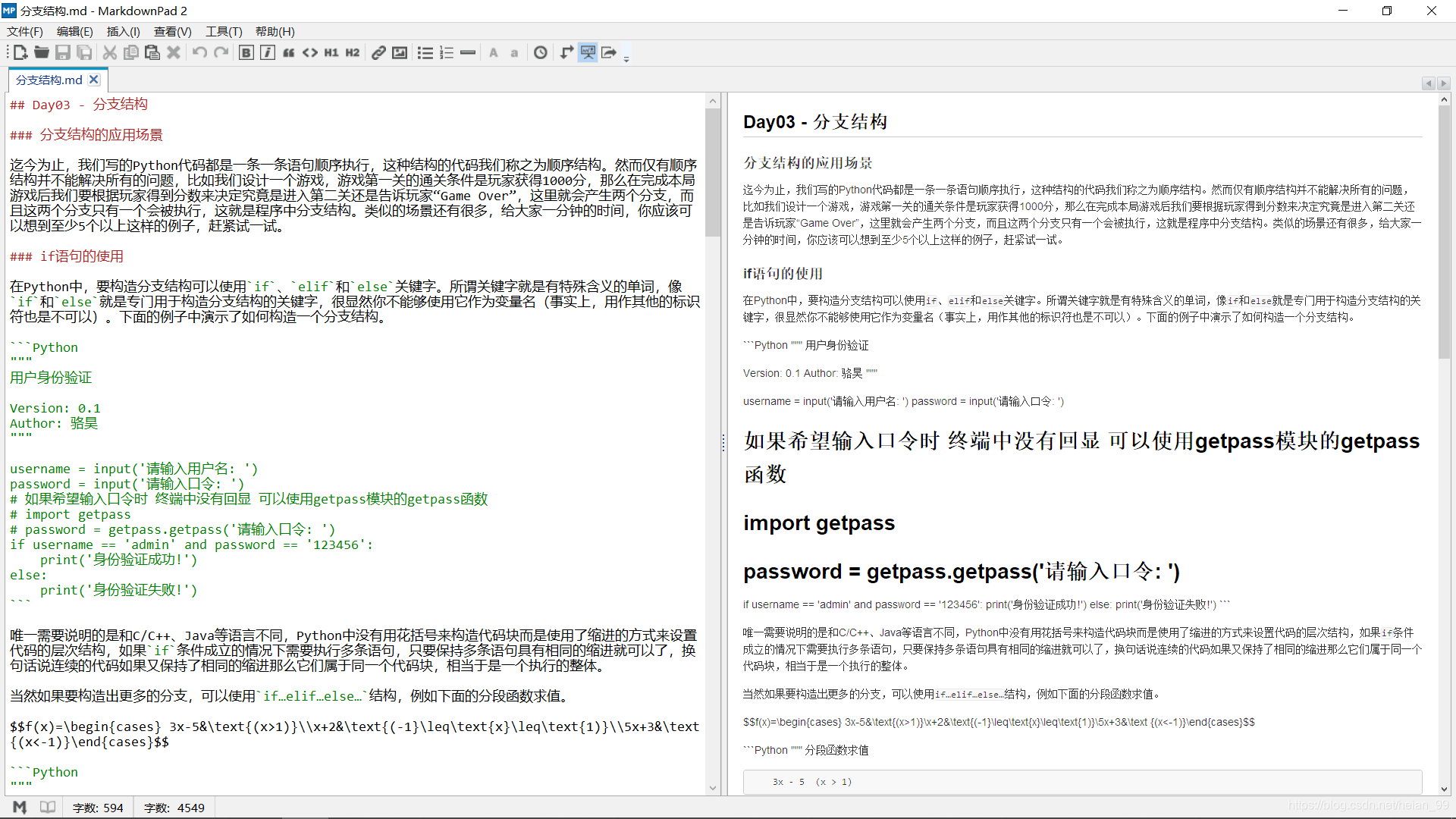Insert an ordered numbered list

pos(447,52)
